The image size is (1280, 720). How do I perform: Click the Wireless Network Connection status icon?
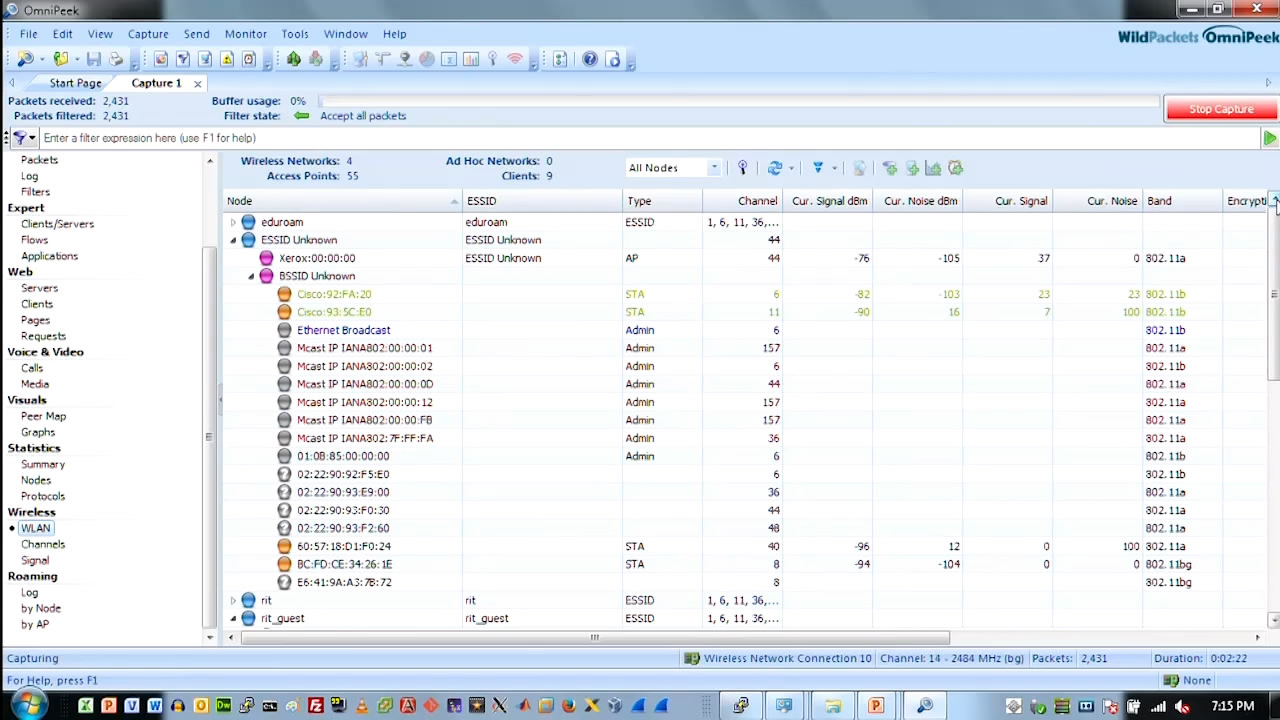(x=691, y=658)
